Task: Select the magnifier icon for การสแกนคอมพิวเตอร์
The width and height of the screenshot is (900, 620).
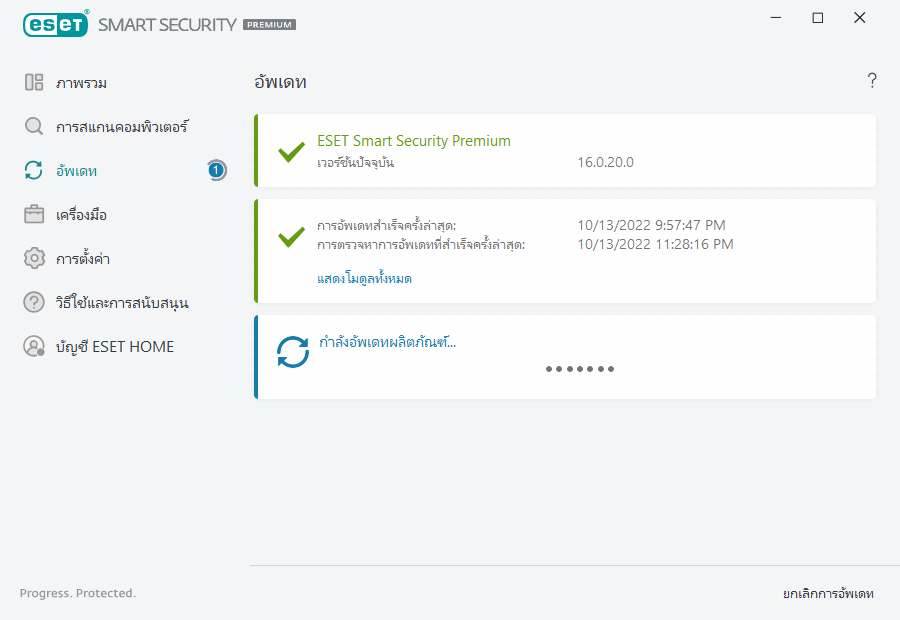Action: point(34,127)
